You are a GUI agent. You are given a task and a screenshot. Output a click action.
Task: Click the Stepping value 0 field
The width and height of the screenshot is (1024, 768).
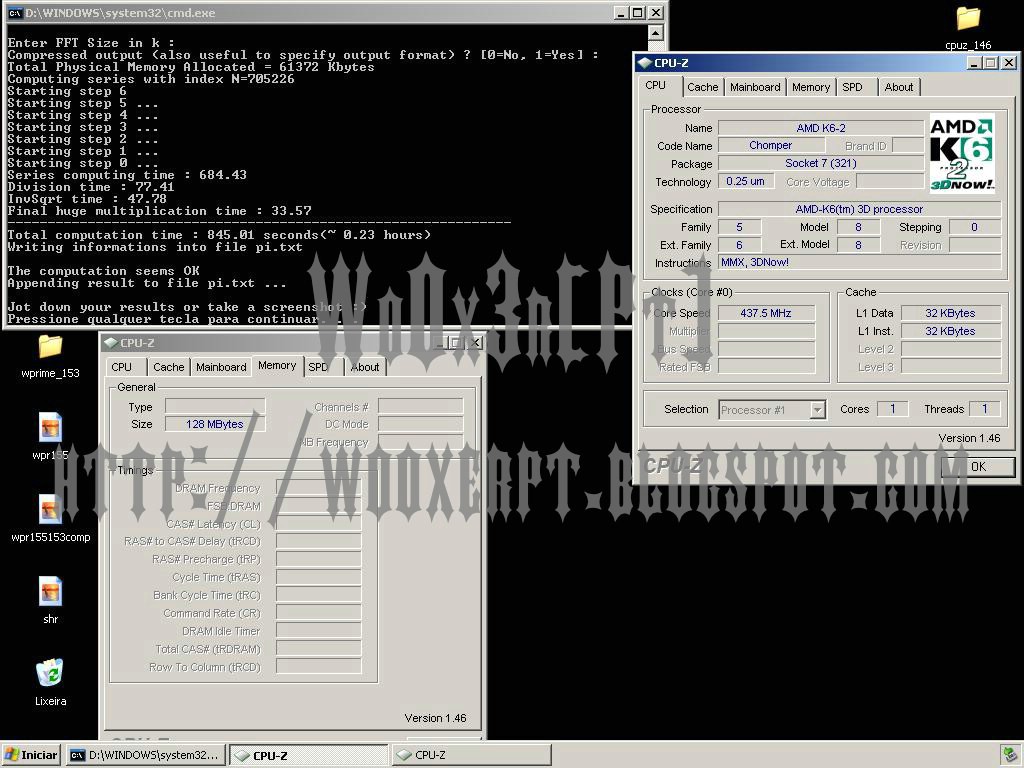tap(974, 227)
